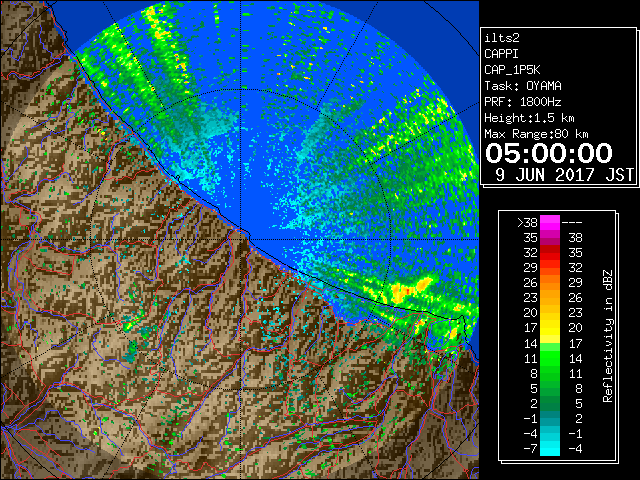Select the 'CAPPI' product type text
This screenshot has width=640, height=480.
(501, 54)
